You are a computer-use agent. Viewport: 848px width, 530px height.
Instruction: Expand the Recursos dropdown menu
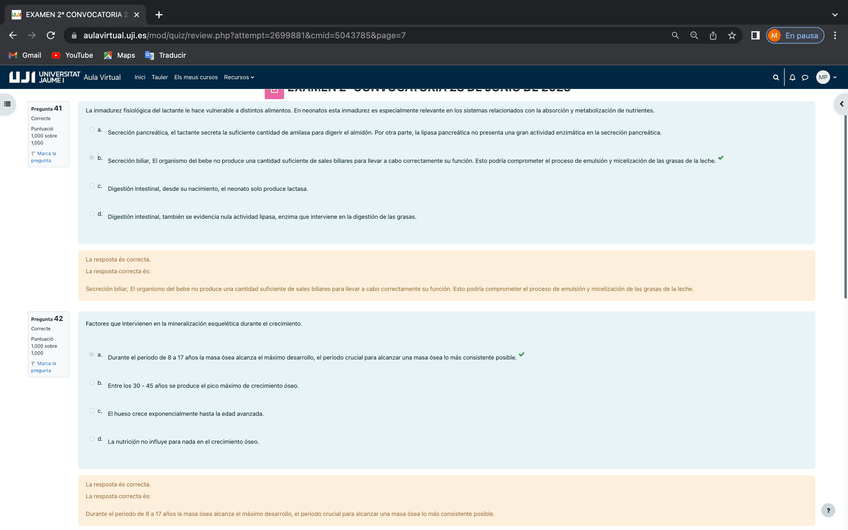coord(239,77)
